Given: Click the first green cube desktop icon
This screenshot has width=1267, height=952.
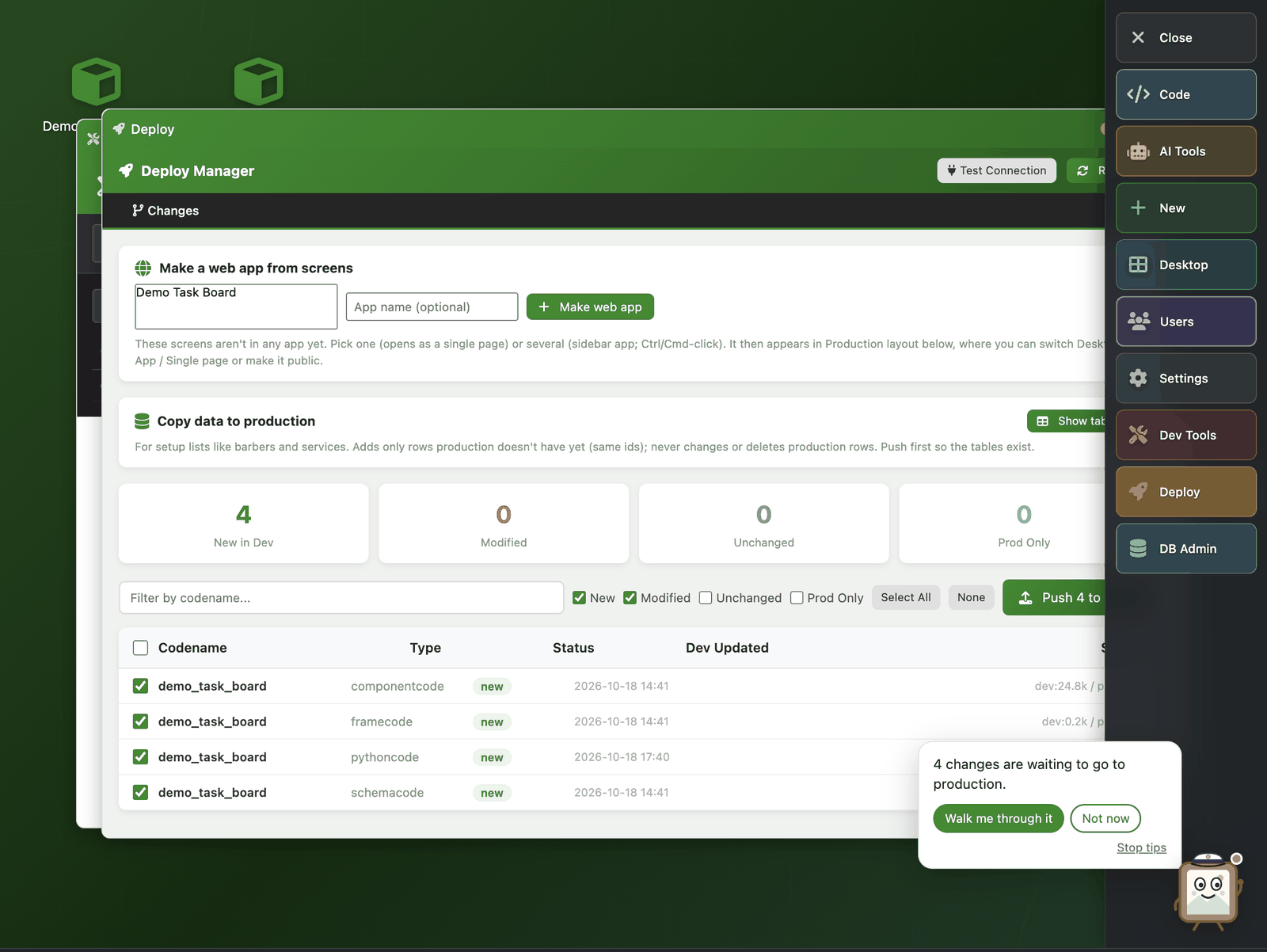Looking at the screenshot, I should [97, 81].
